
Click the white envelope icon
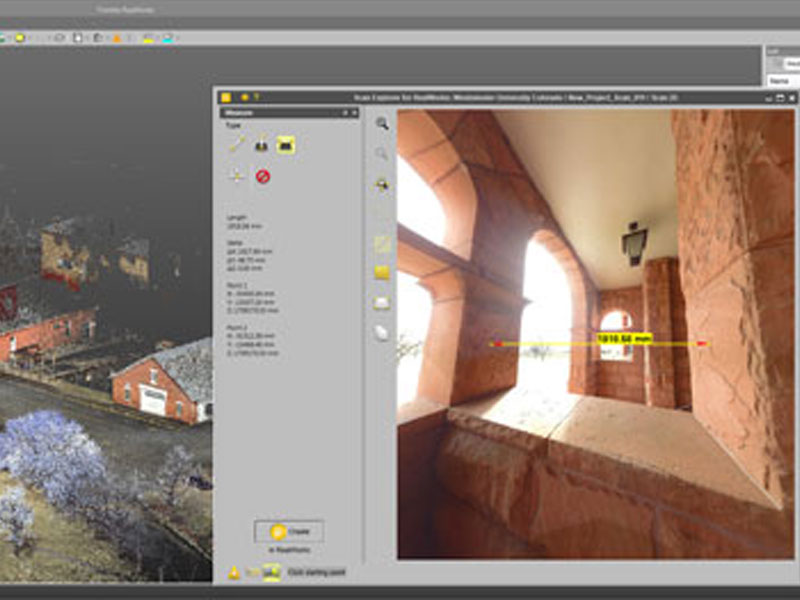coord(382,303)
